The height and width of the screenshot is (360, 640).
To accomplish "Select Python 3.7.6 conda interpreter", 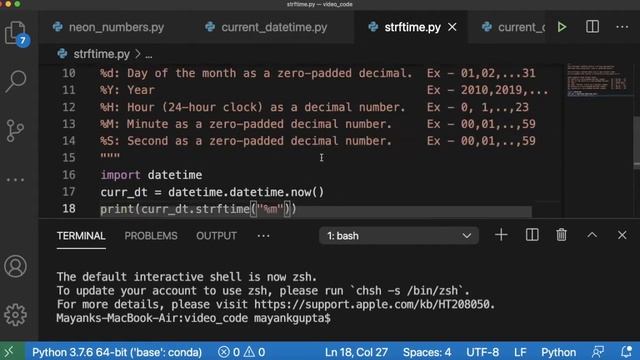I will coord(117,352).
